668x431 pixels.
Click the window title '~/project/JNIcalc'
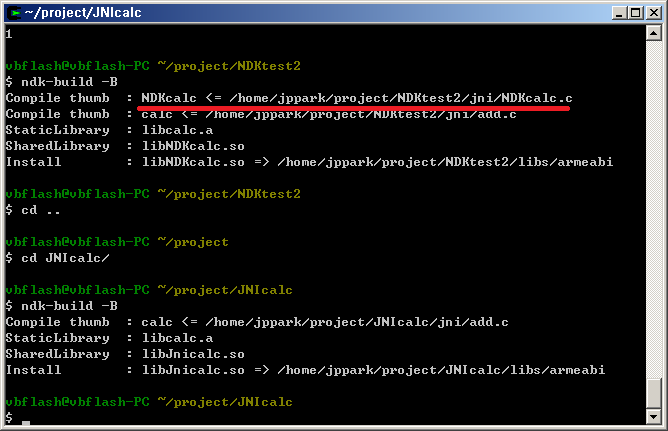click(x=83, y=13)
